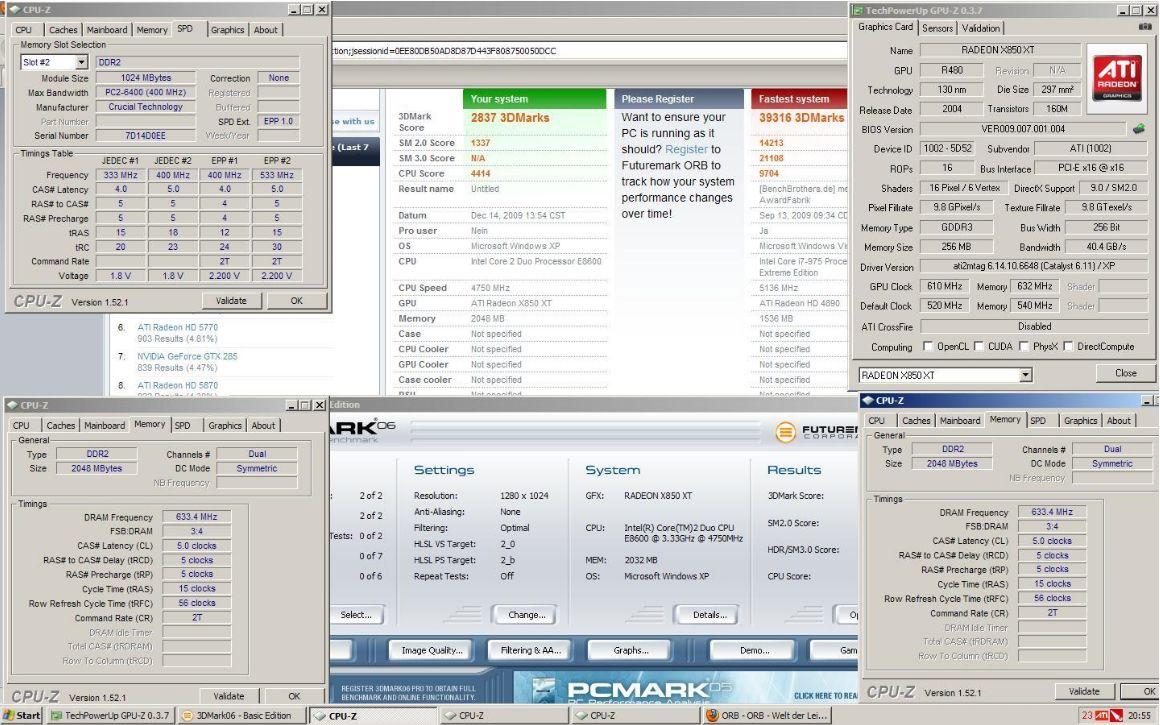Click the taskbar clock showing 20:55

[x=1139, y=715]
